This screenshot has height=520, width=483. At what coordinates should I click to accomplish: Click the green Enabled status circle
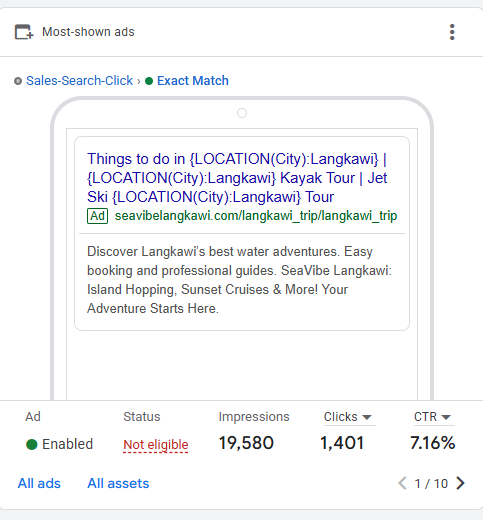coord(32,444)
